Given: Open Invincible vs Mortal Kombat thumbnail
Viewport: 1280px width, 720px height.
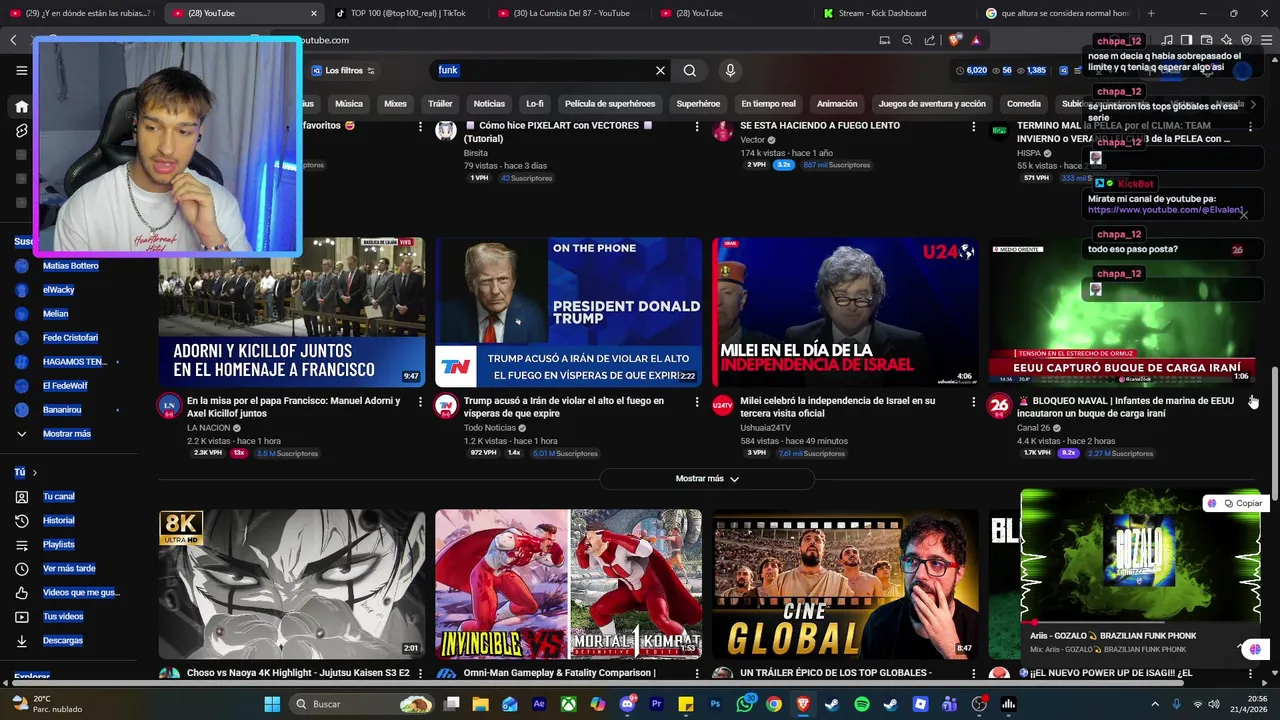Looking at the screenshot, I should [x=568, y=584].
